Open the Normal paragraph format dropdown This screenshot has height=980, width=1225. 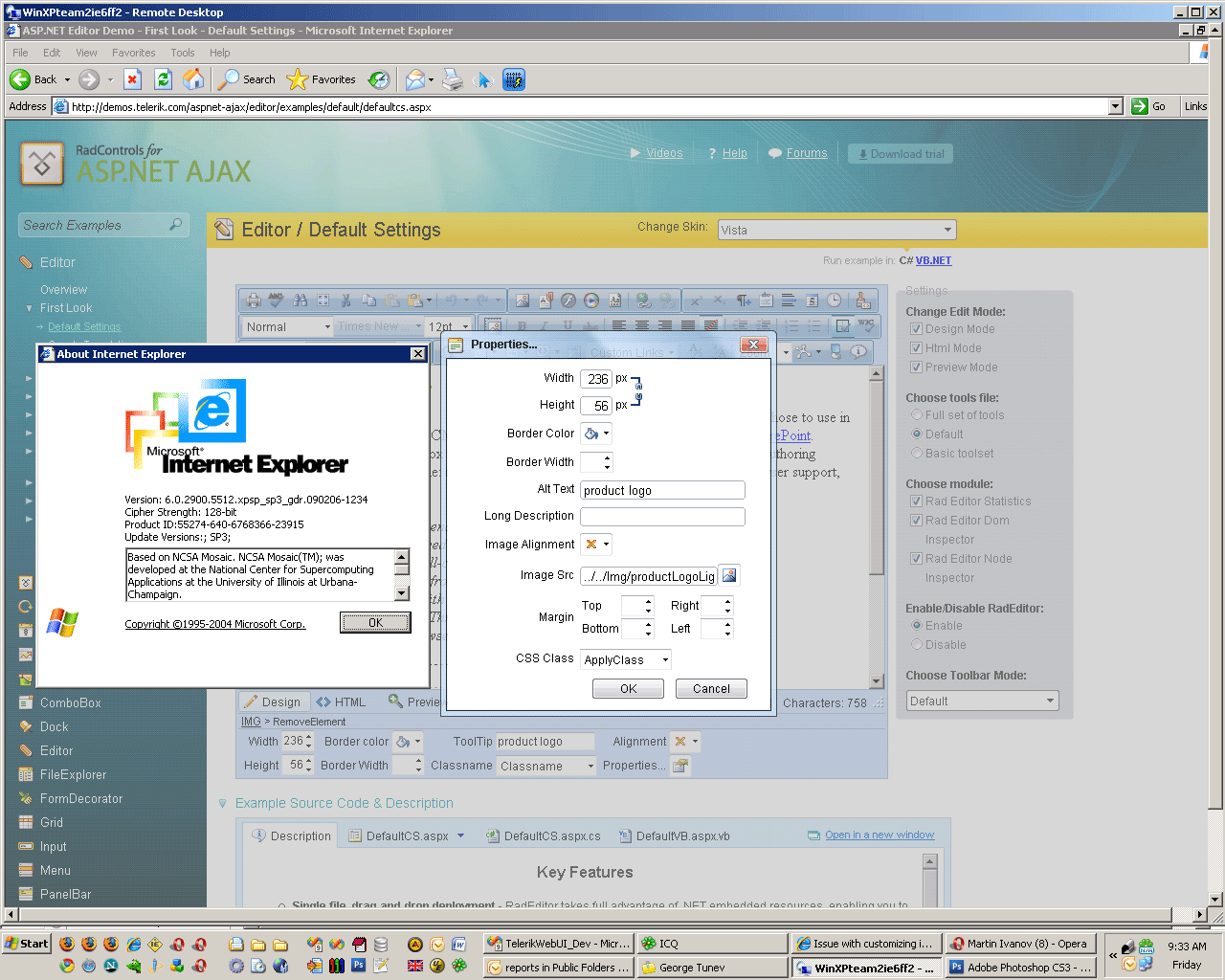288,326
